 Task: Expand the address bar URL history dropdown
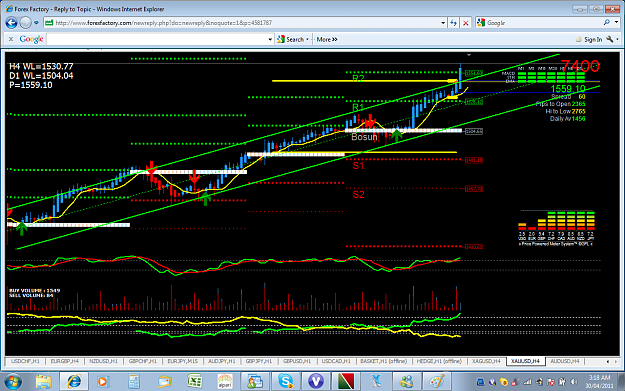(x=443, y=23)
